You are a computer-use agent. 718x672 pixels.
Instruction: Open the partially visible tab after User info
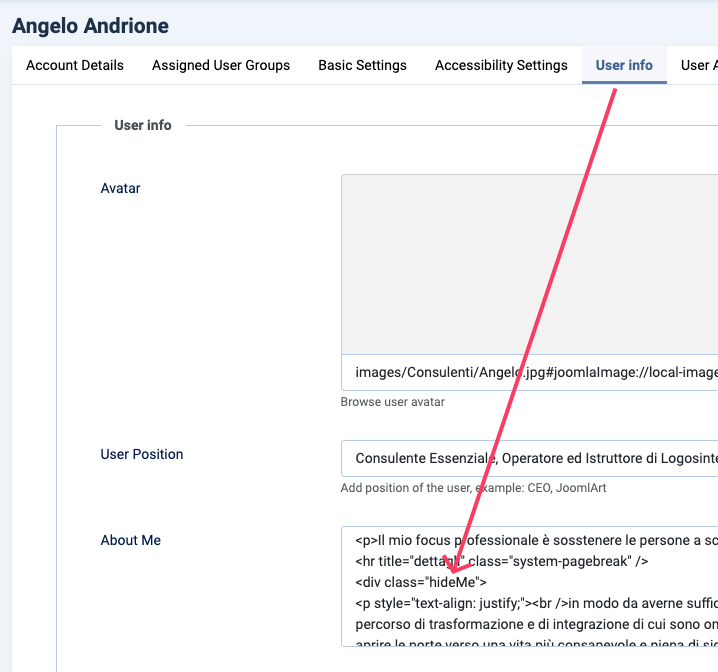pos(698,65)
